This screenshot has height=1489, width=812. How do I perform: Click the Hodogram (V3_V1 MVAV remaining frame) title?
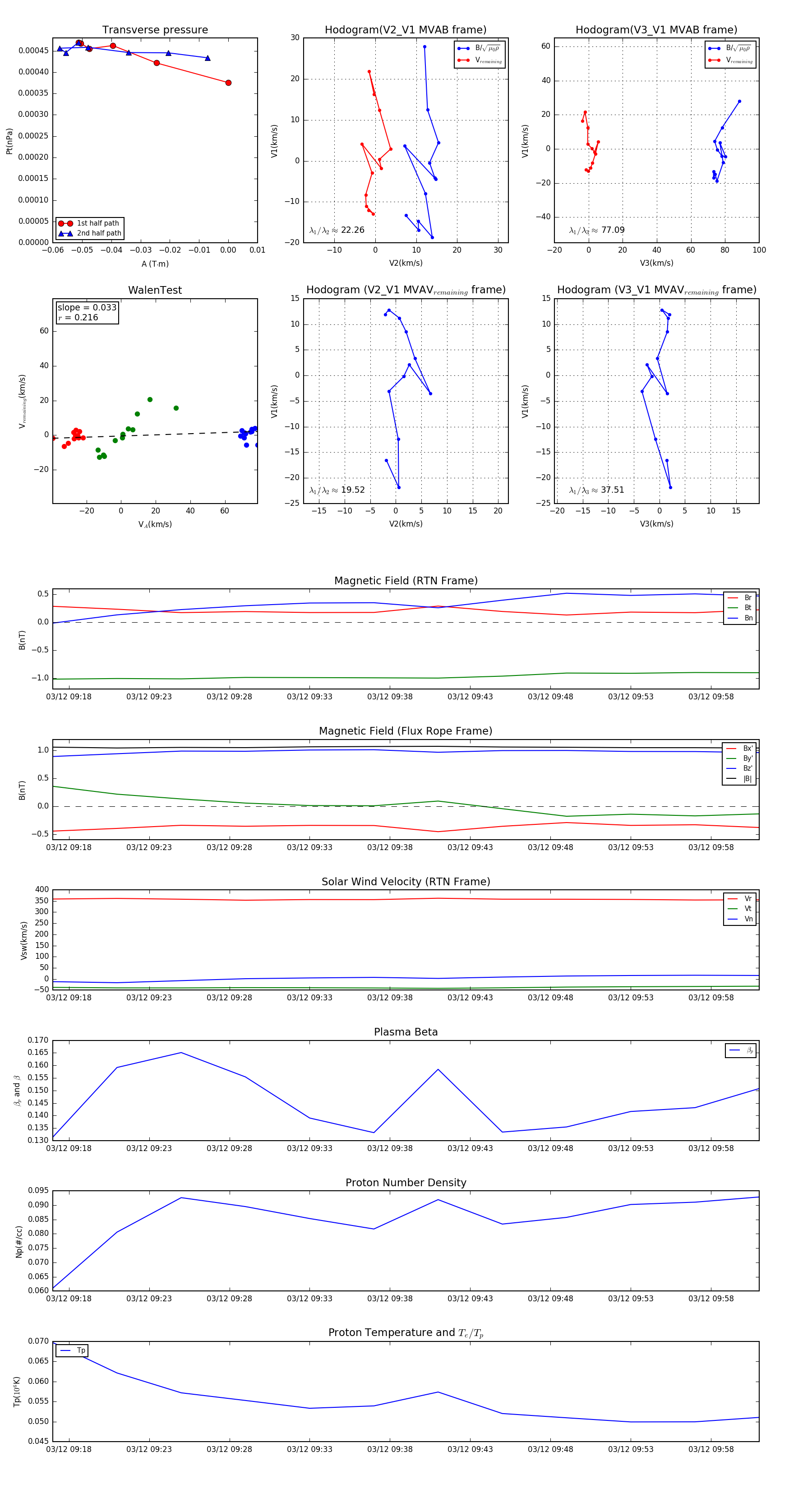656,290
